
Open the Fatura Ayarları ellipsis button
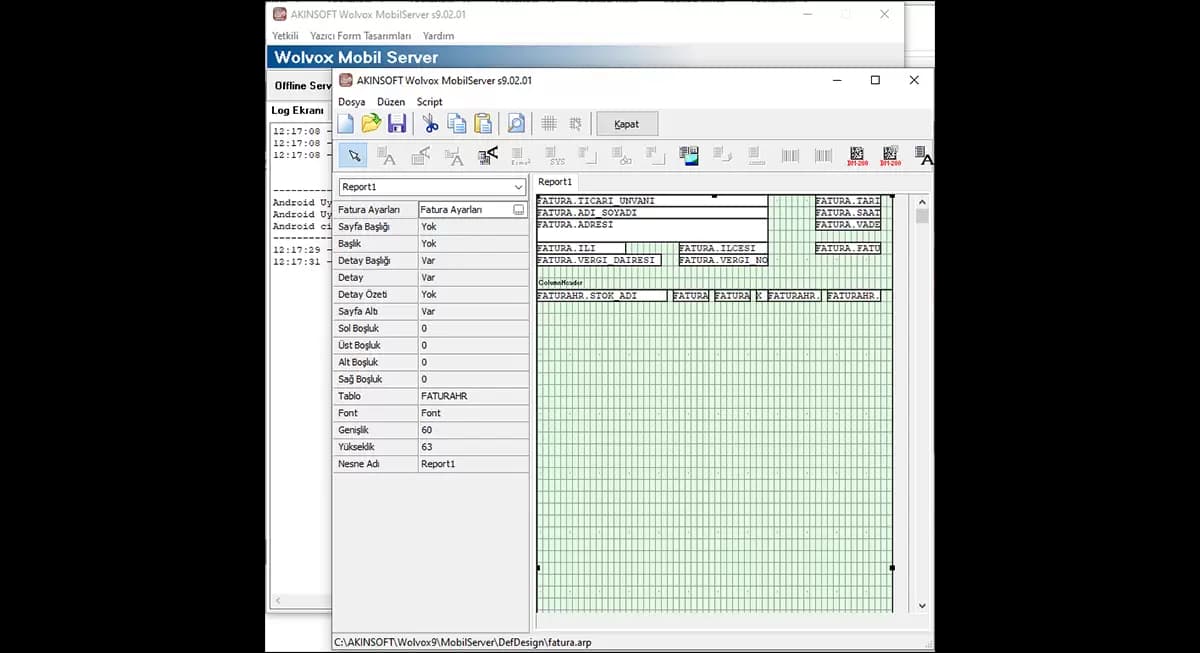tap(519, 210)
